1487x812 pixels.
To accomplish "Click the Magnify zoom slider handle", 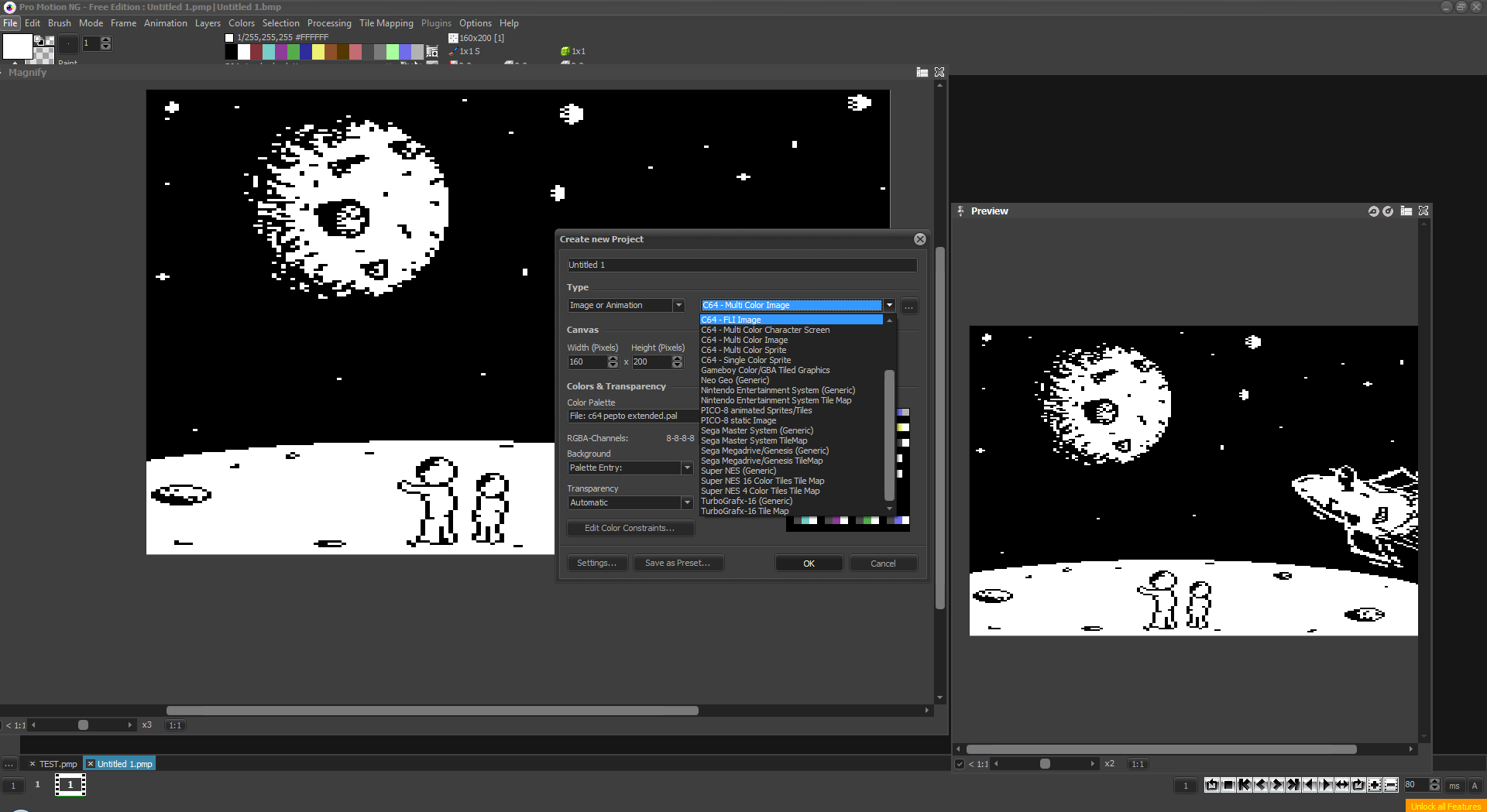I will [x=83, y=725].
